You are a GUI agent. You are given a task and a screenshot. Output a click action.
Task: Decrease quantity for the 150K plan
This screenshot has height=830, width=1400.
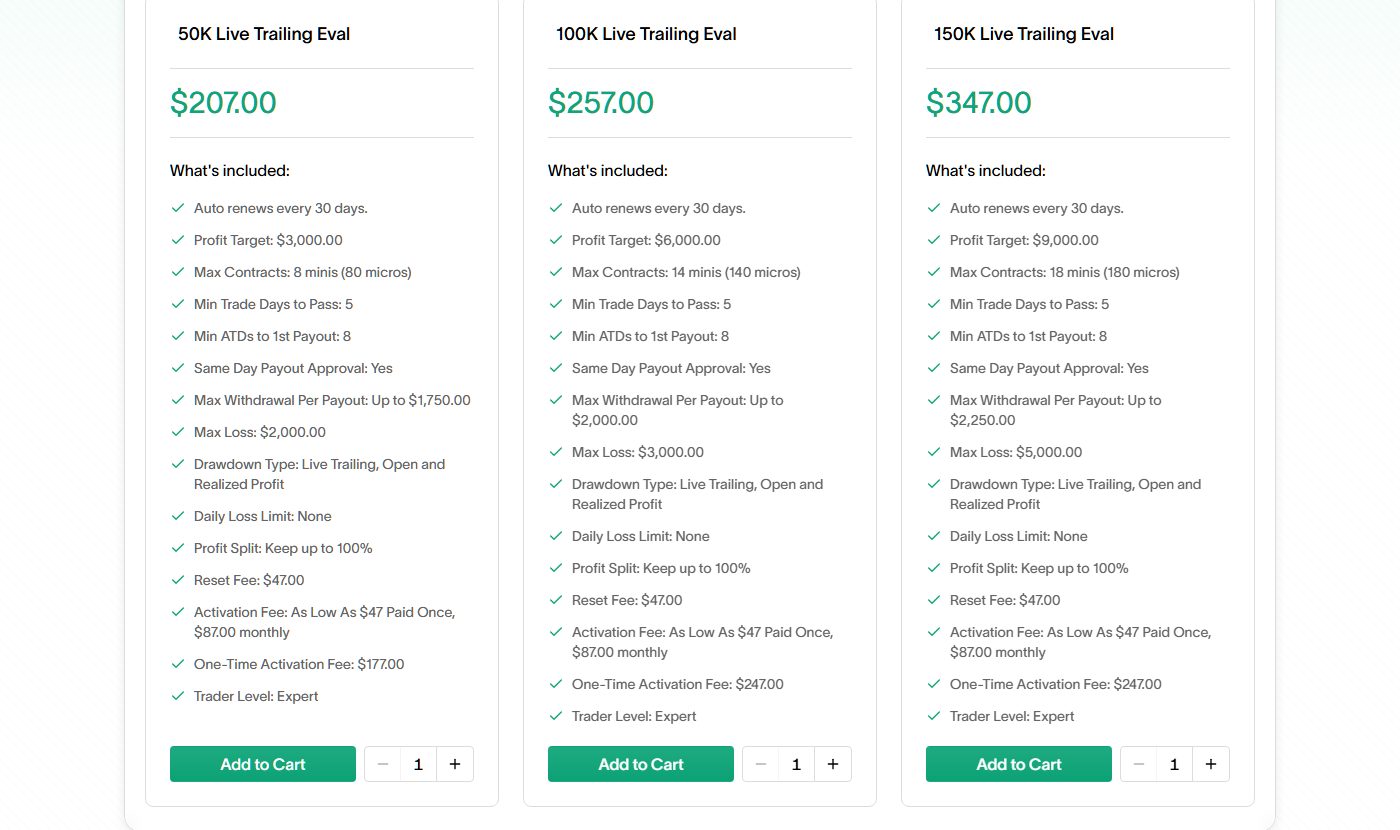pos(1139,764)
